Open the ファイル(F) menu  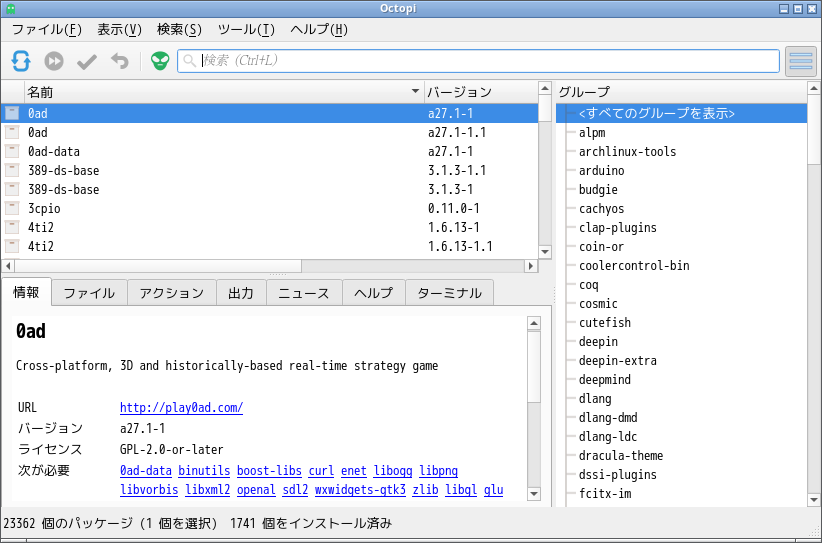[47, 30]
